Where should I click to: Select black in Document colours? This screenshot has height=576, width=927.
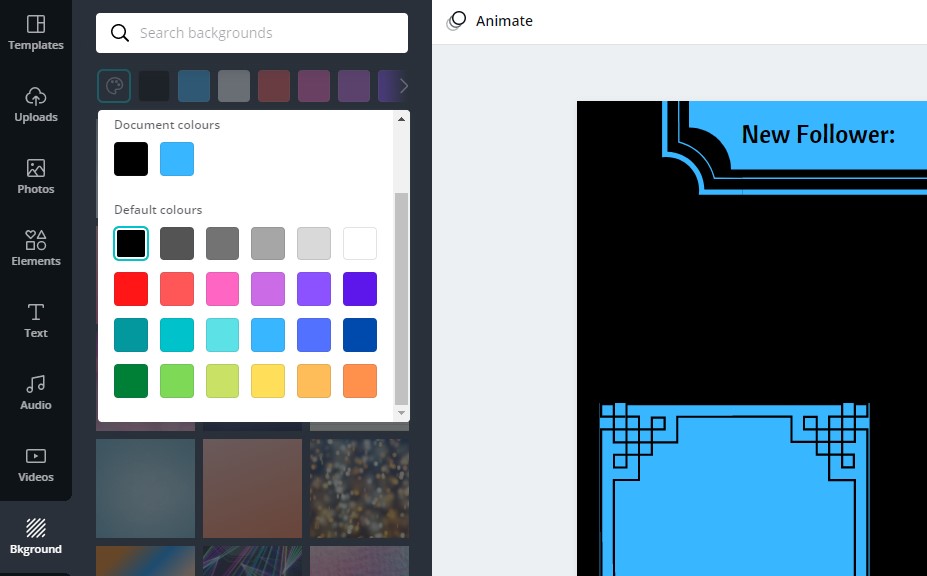click(131, 158)
